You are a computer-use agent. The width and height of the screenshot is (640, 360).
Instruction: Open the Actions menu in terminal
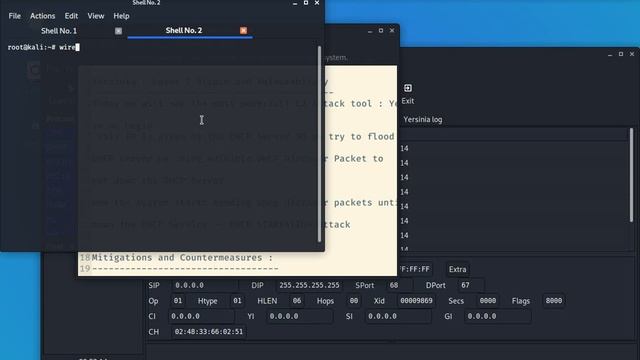click(x=42, y=16)
